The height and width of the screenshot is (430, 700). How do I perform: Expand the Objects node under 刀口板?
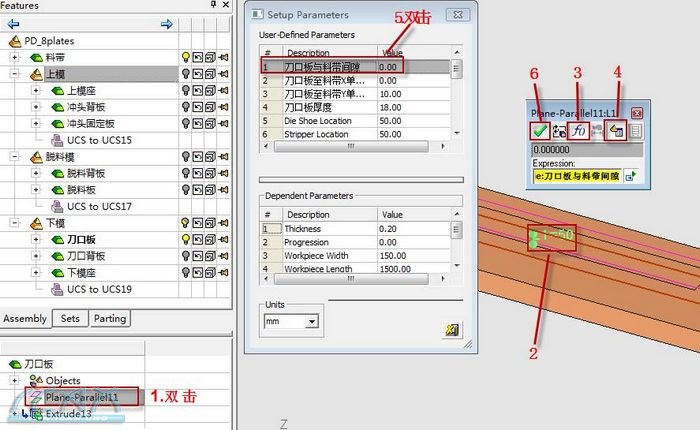[14, 381]
